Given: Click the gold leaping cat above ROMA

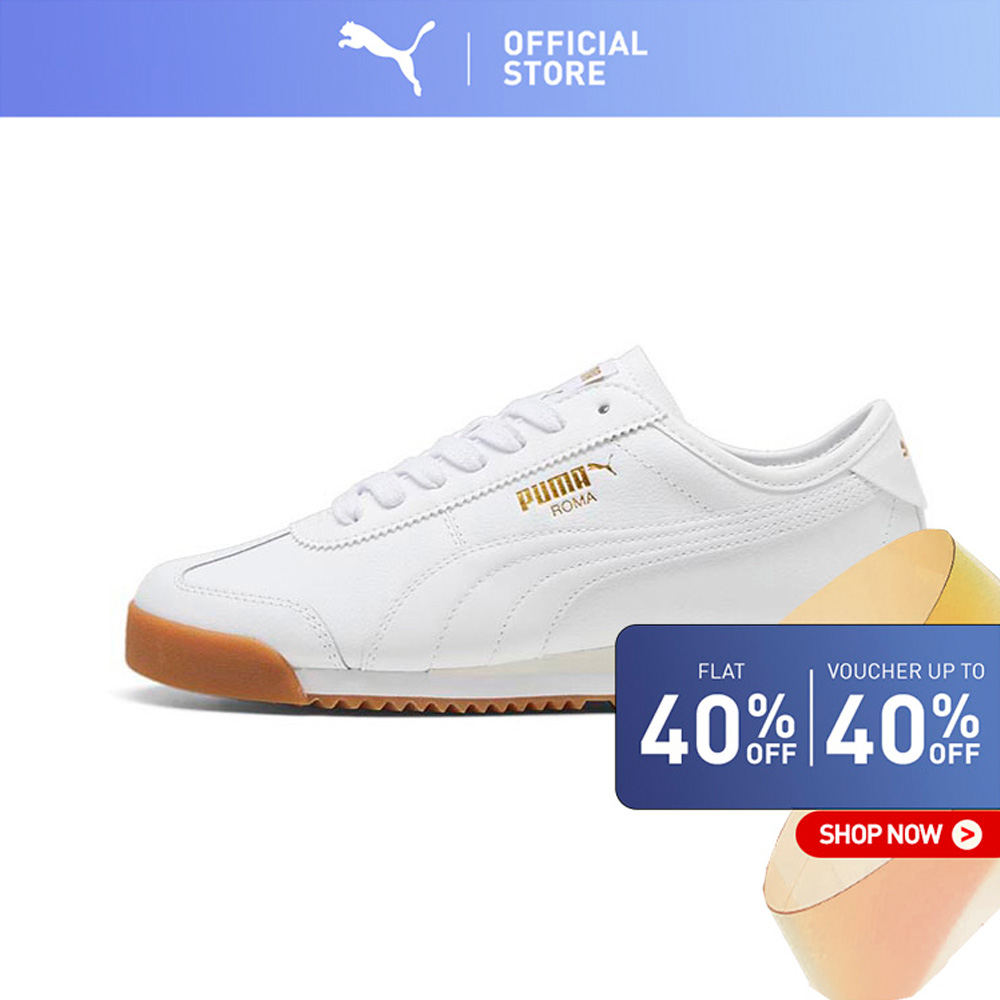Looking at the screenshot, I should click(602, 465).
